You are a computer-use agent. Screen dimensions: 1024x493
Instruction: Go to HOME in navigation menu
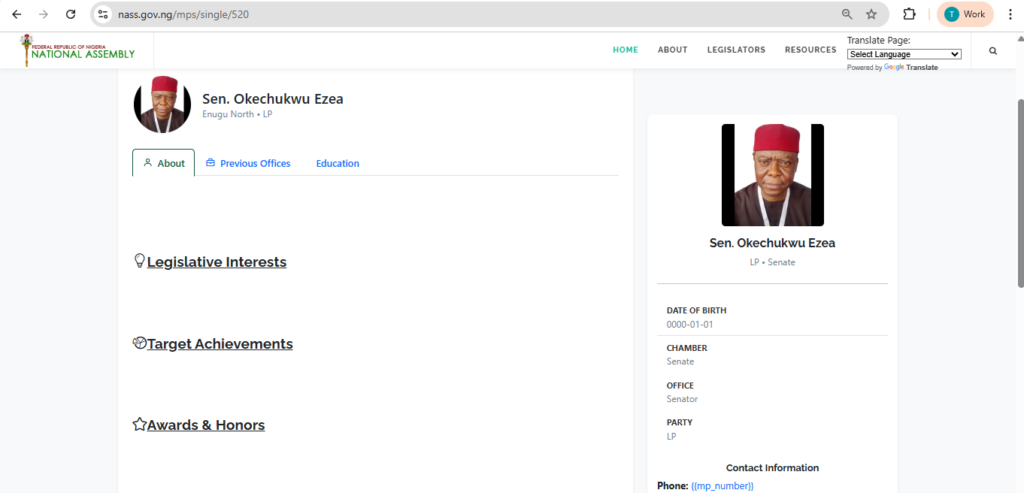pyautogui.click(x=625, y=50)
